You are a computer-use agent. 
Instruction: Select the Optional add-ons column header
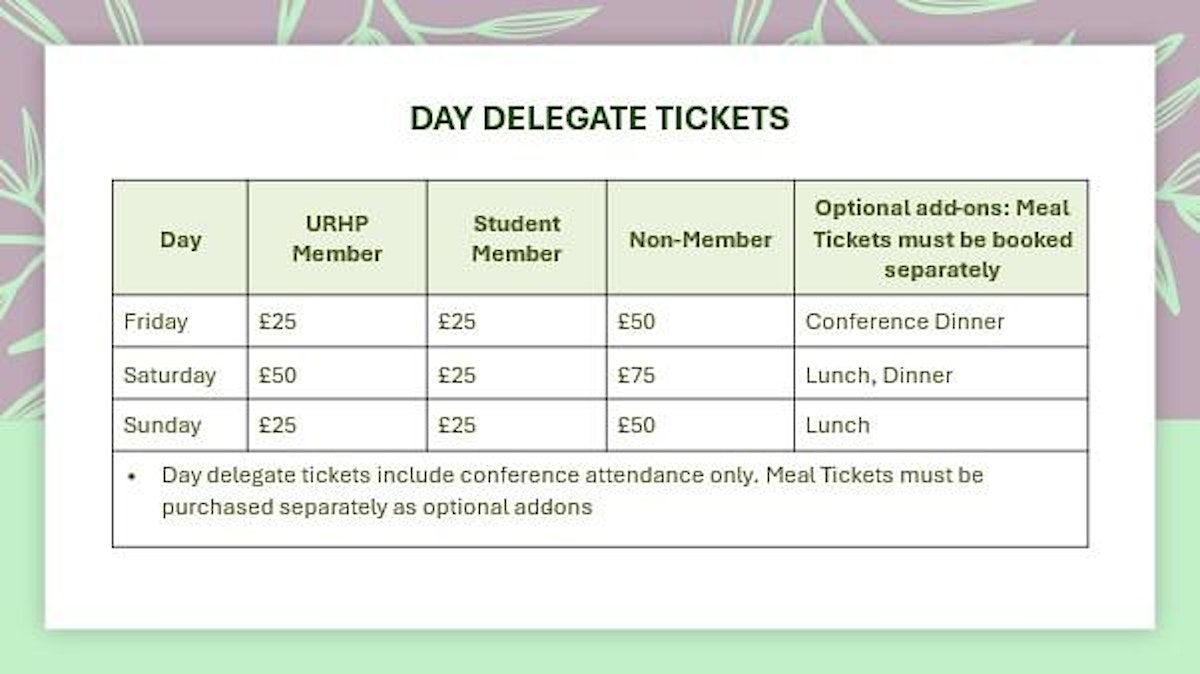pos(941,239)
